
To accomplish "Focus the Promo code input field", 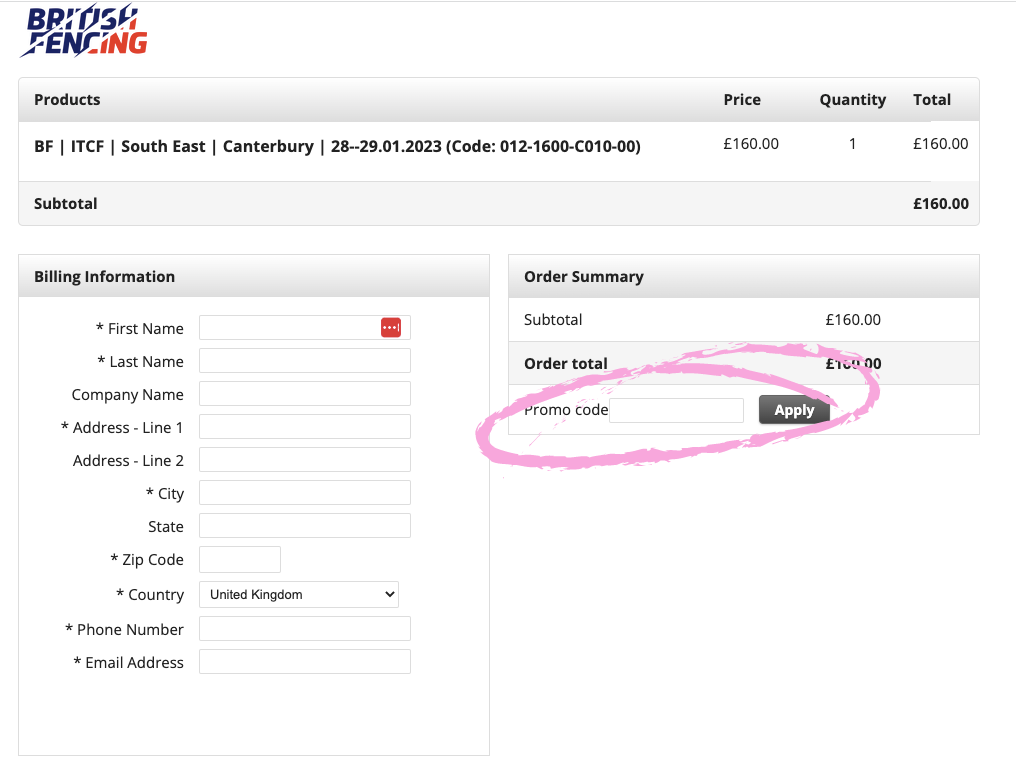I will pos(676,410).
